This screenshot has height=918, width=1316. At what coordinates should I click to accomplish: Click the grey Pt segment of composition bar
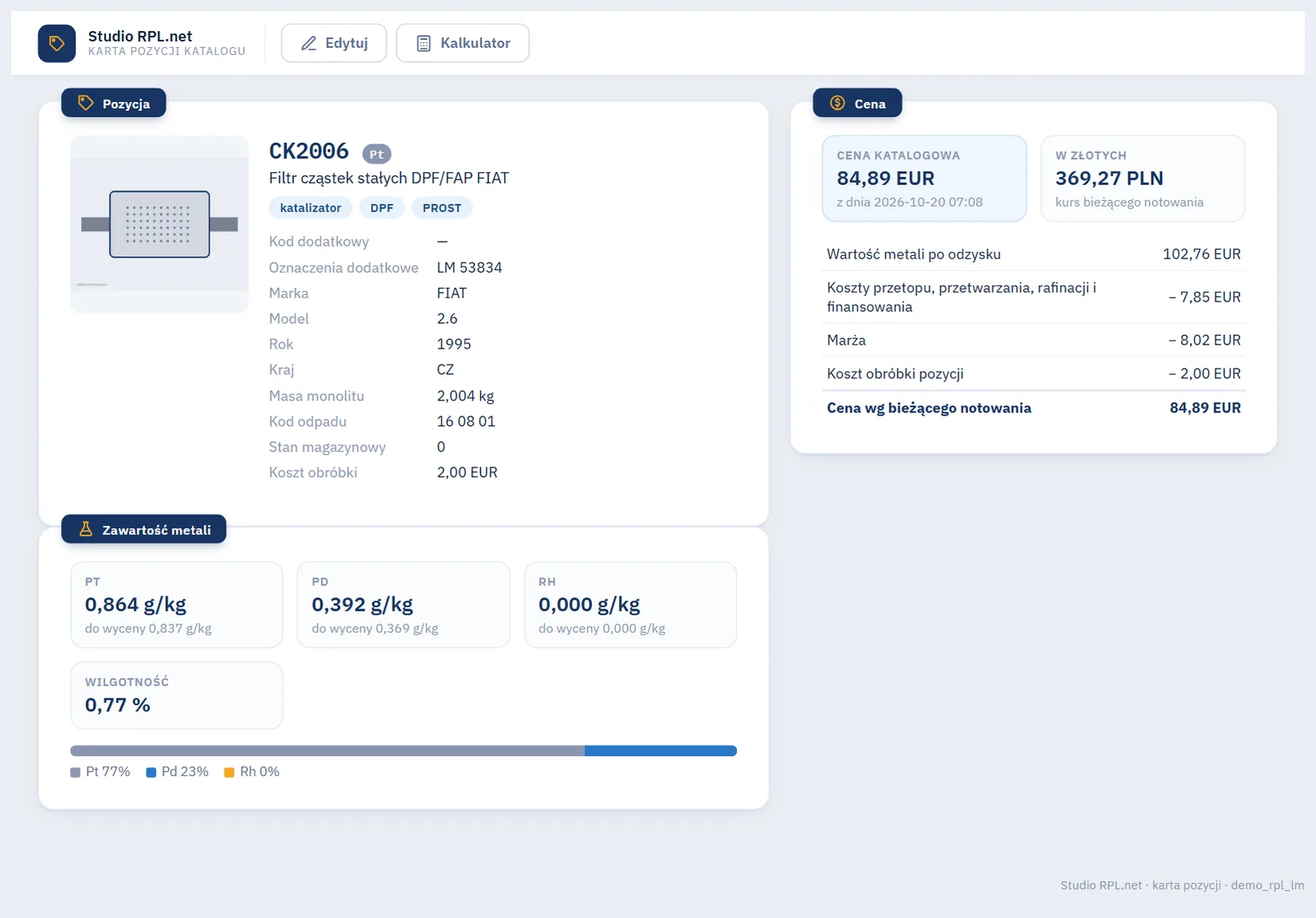(x=327, y=751)
